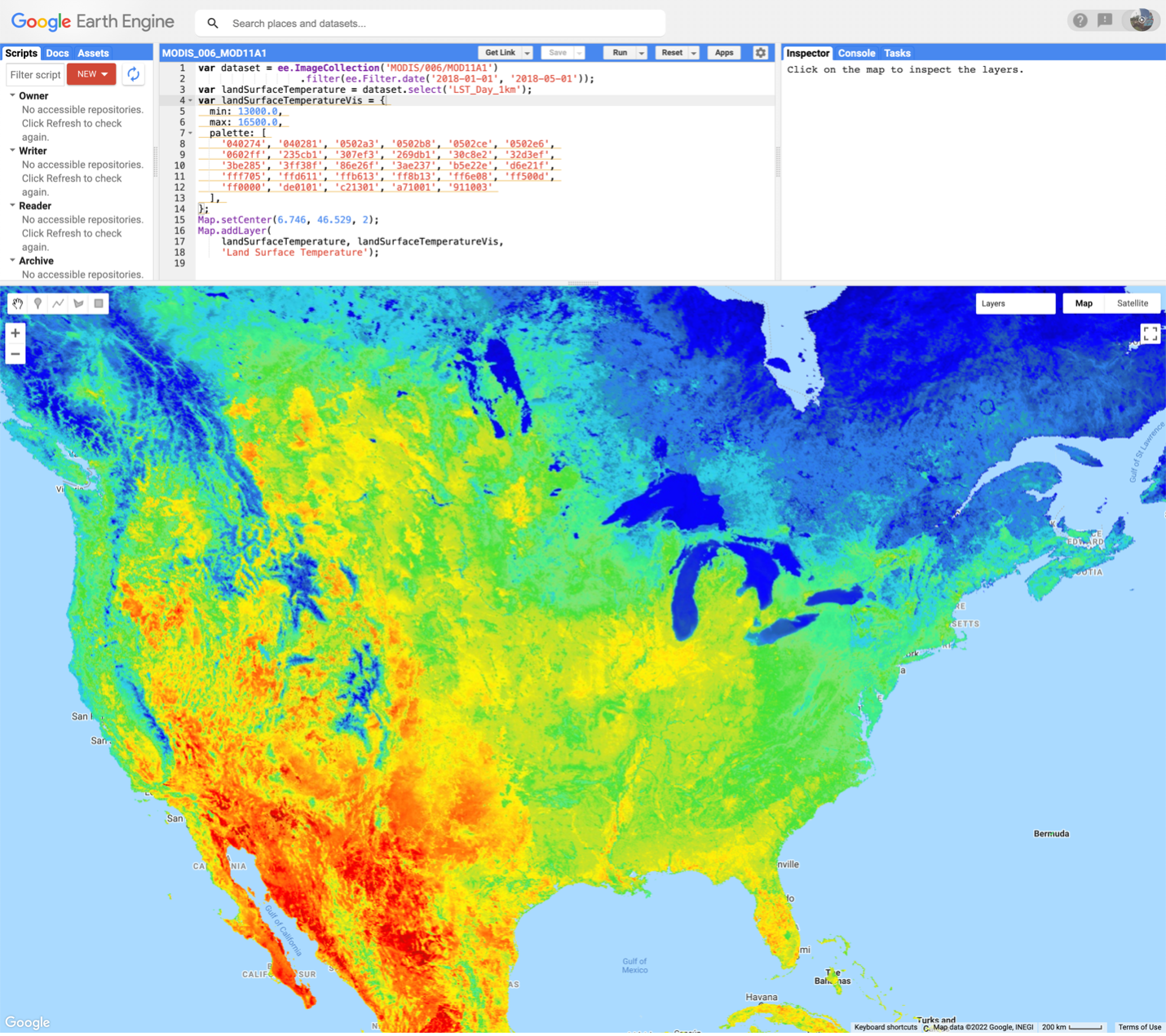Click the Reset button
The height and width of the screenshot is (1036, 1166).
pyautogui.click(x=672, y=53)
